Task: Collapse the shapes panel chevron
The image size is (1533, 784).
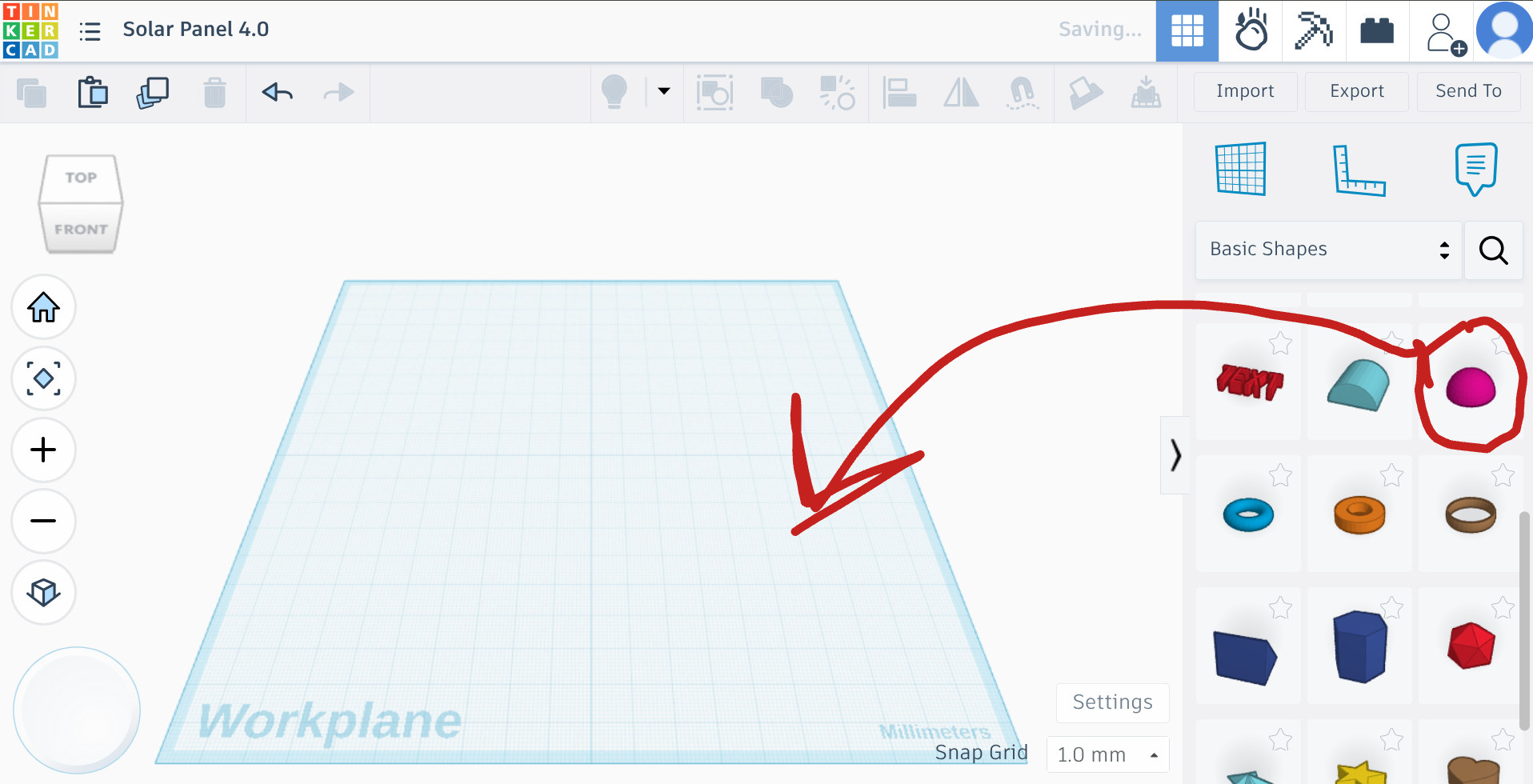Action: point(1175,455)
